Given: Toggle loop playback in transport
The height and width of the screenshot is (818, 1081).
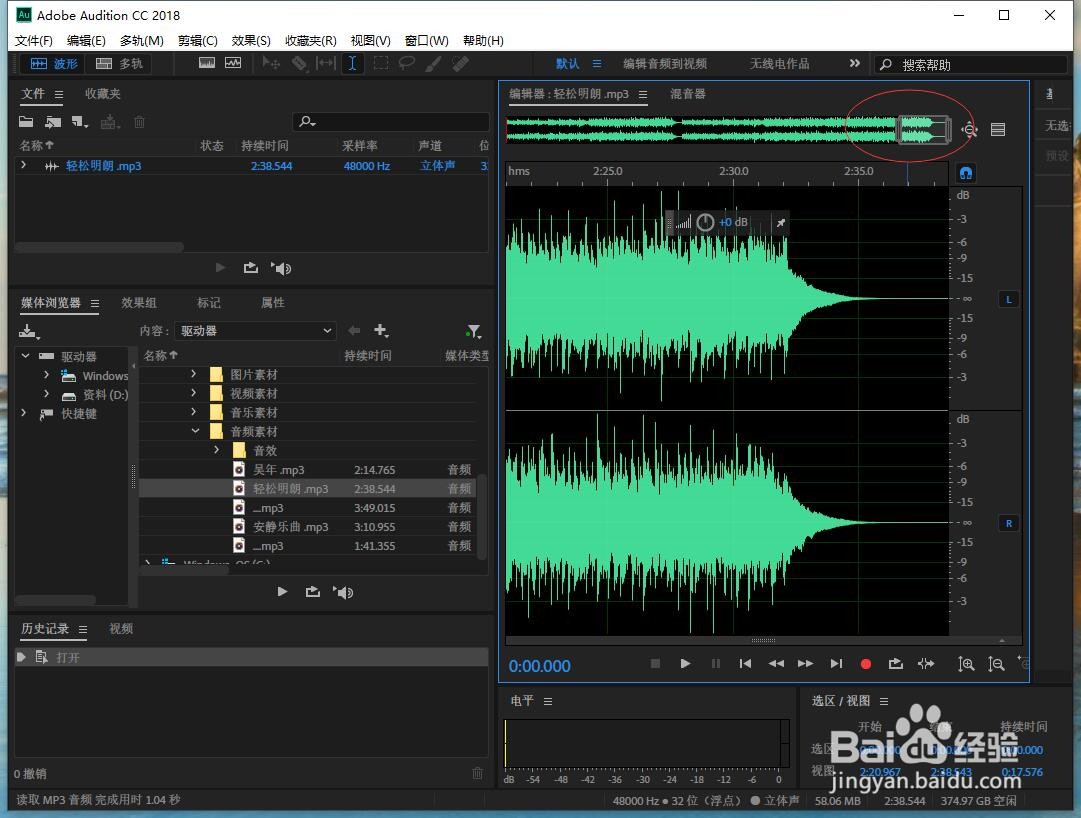Looking at the screenshot, I should [x=896, y=664].
